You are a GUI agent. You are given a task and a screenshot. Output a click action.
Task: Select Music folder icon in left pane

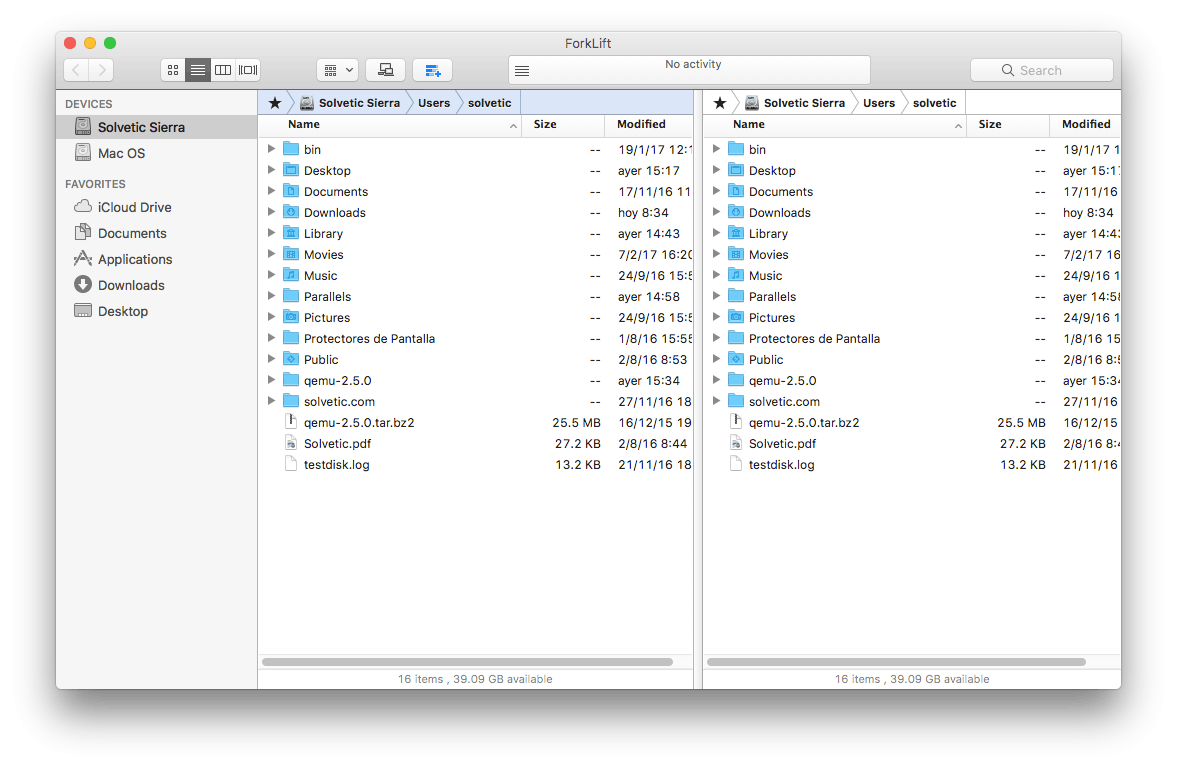pyautogui.click(x=290, y=275)
